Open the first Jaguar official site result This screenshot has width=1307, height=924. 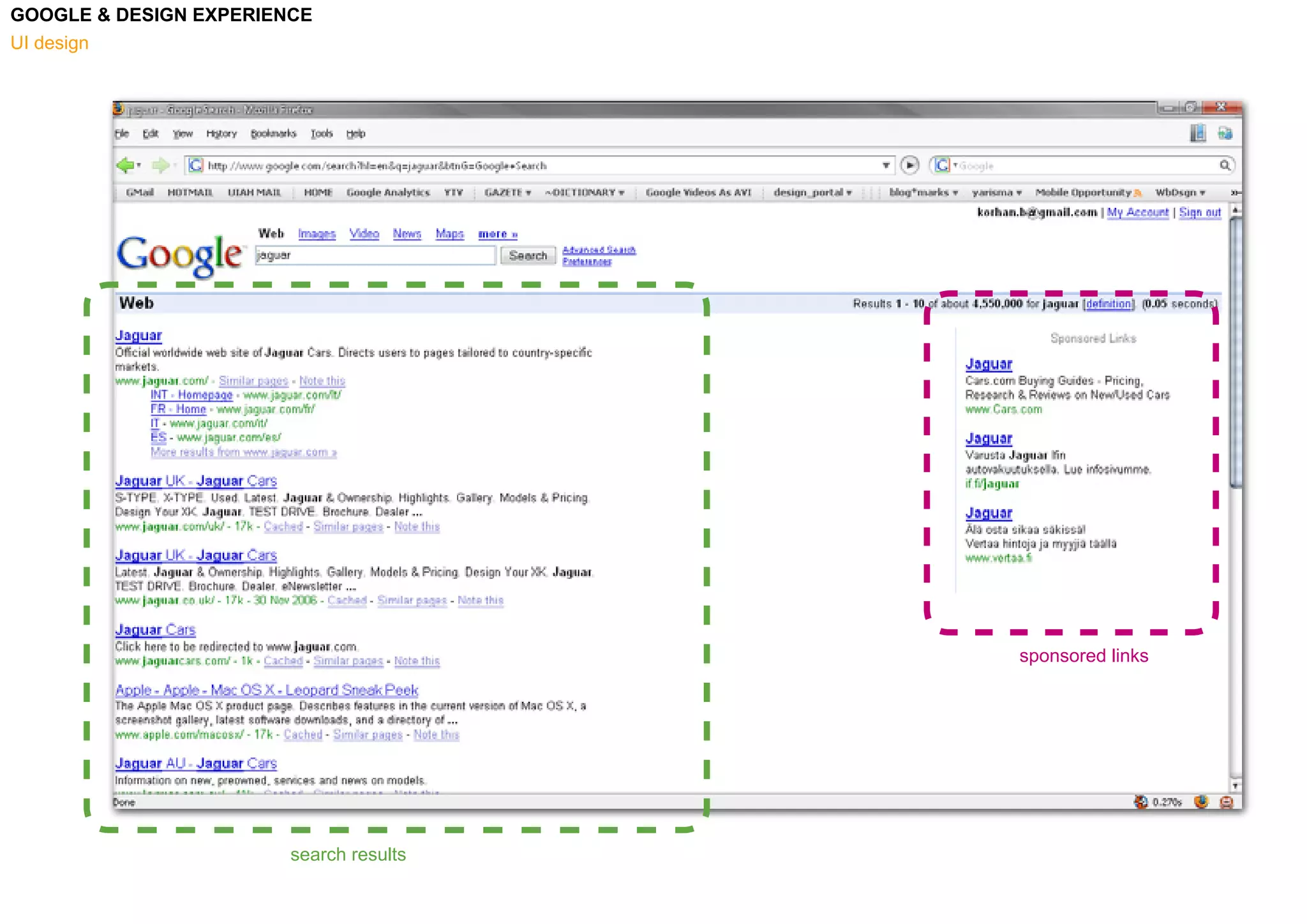tap(138, 335)
